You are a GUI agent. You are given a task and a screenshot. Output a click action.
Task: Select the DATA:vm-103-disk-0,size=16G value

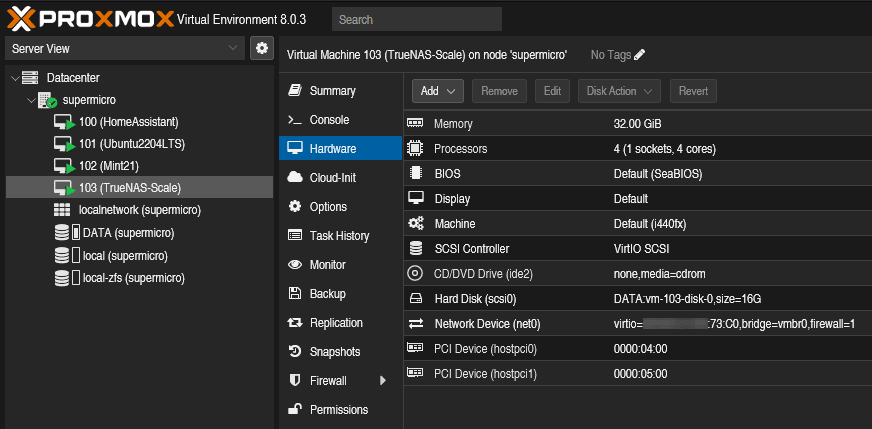coord(687,299)
